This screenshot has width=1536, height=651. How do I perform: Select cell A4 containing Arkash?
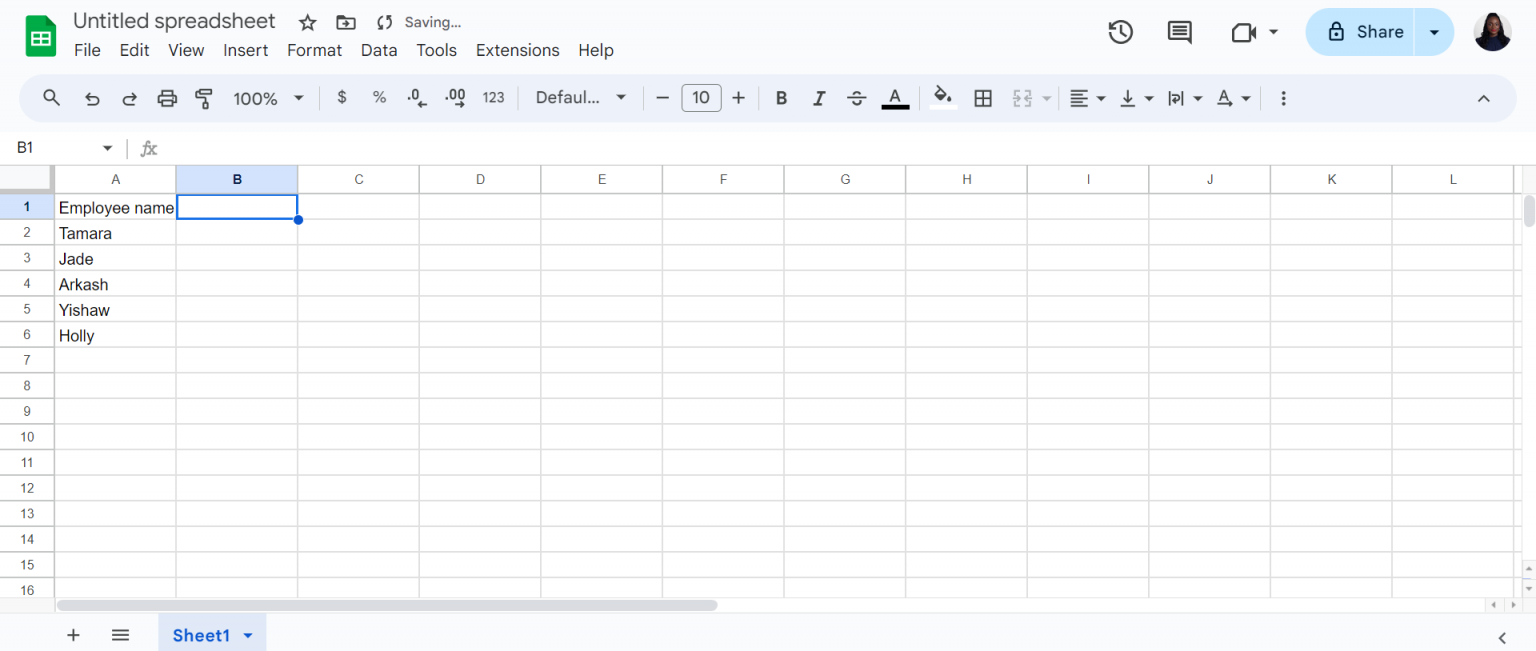[116, 284]
